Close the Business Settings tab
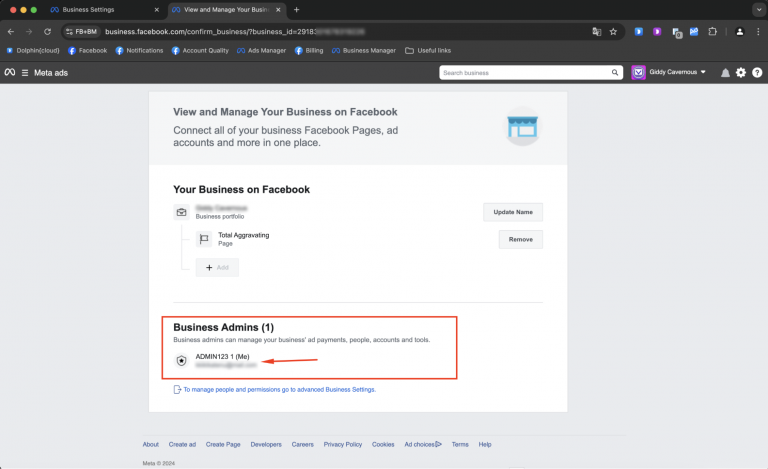This screenshot has height=469, width=768. click(x=157, y=9)
